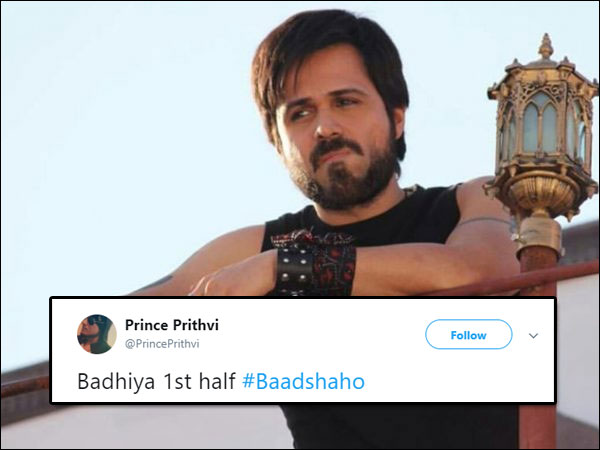Click the Prince Prithvi display name

pyautogui.click(x=172, y=325)
